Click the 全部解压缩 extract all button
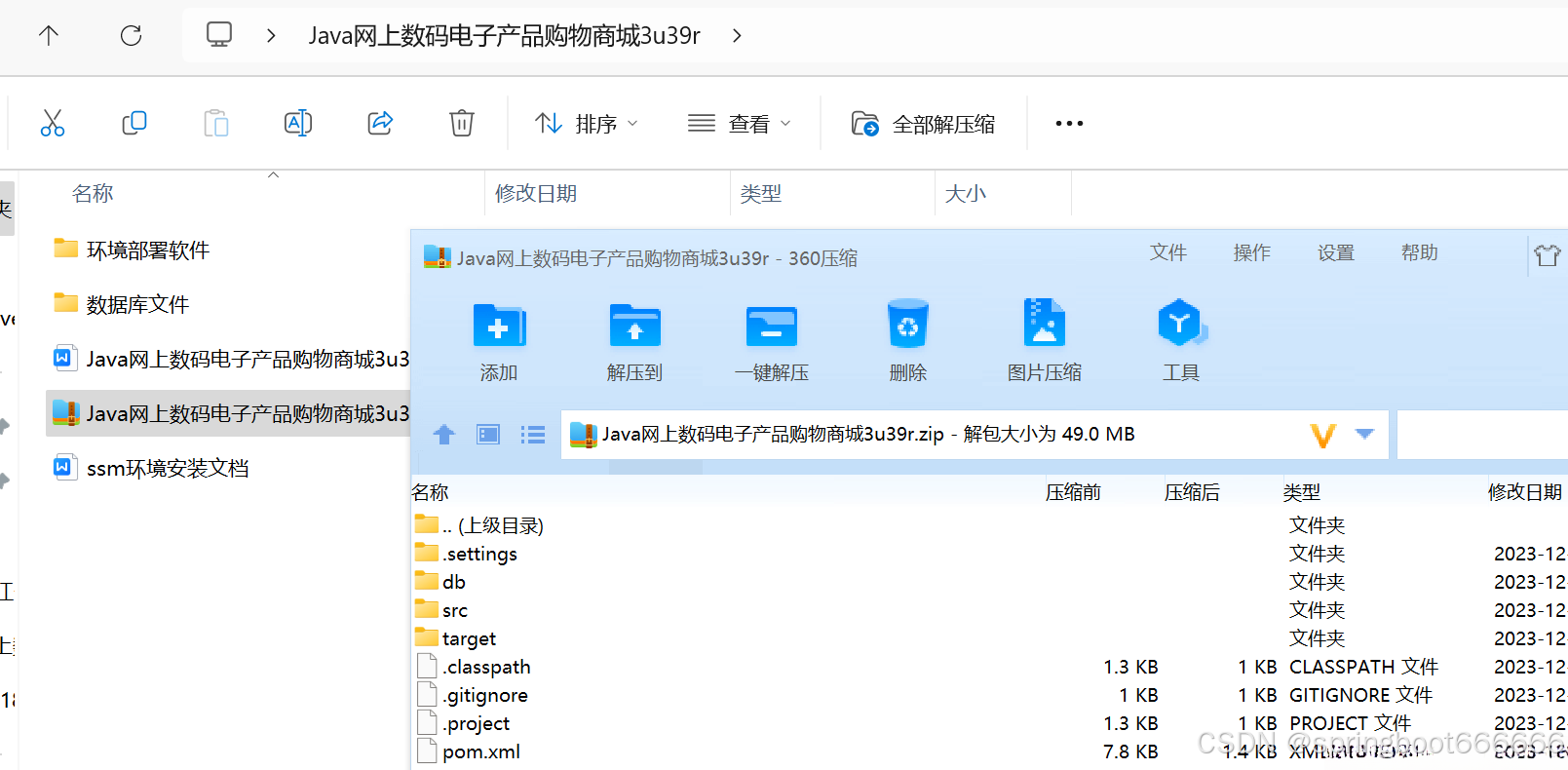 (x=924, y=124)
